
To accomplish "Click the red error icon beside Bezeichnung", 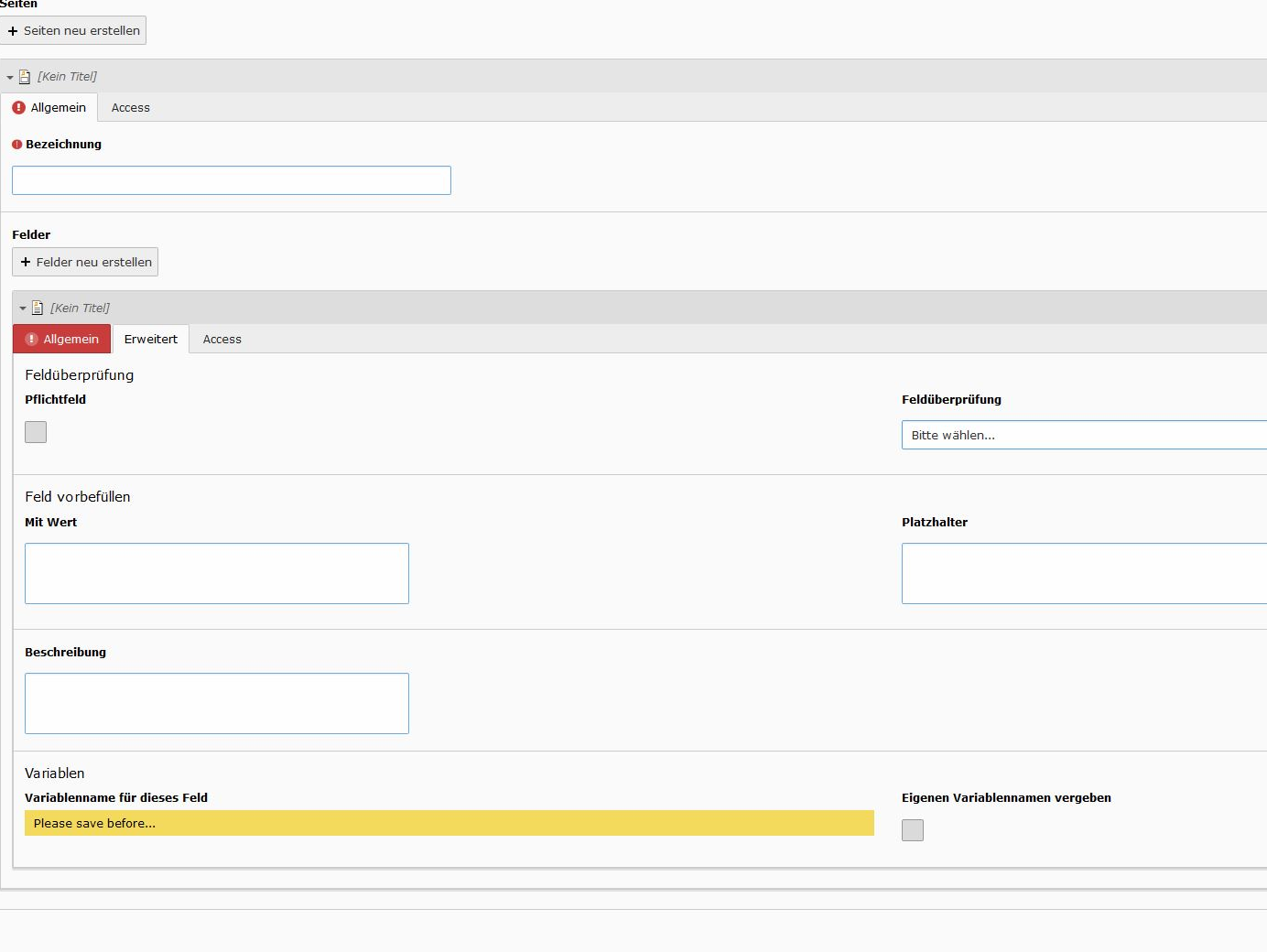I will [x=16, y=145].
